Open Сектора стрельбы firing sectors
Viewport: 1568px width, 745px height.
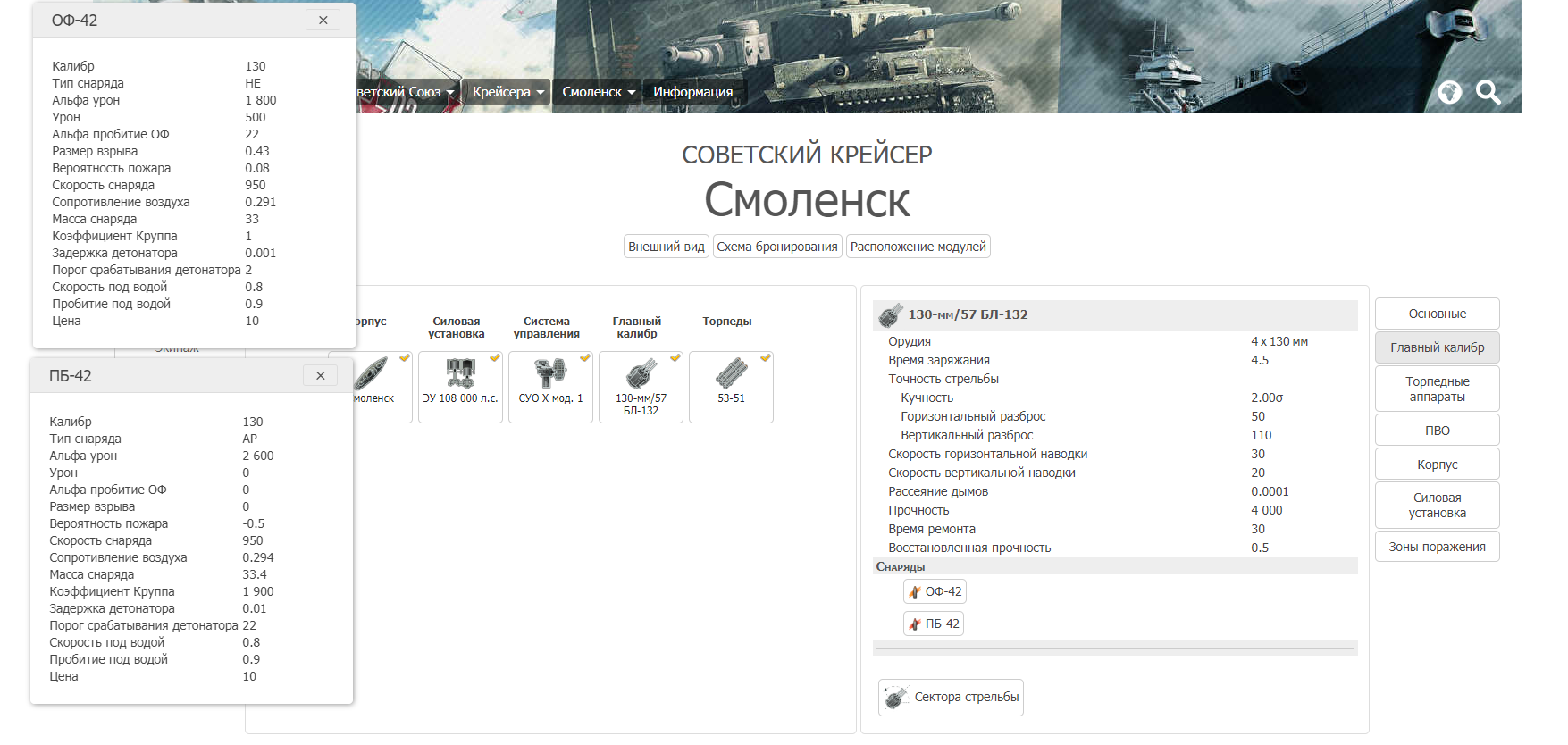[x=951, y=698]
